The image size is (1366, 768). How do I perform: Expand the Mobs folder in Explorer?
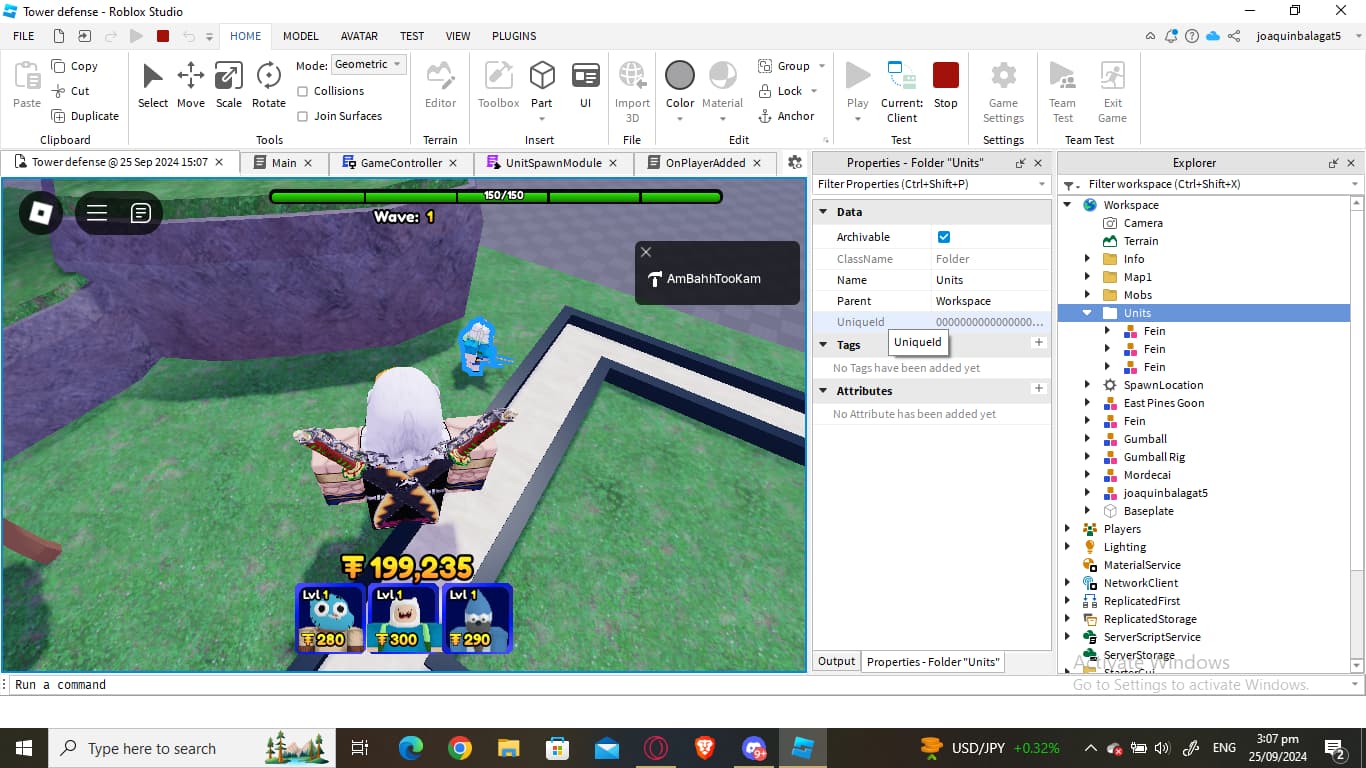click(1087, 295)
